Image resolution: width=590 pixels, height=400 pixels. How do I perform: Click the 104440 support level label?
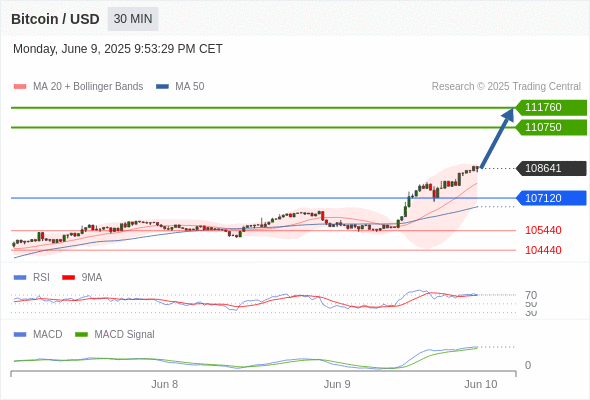(543, 250)
